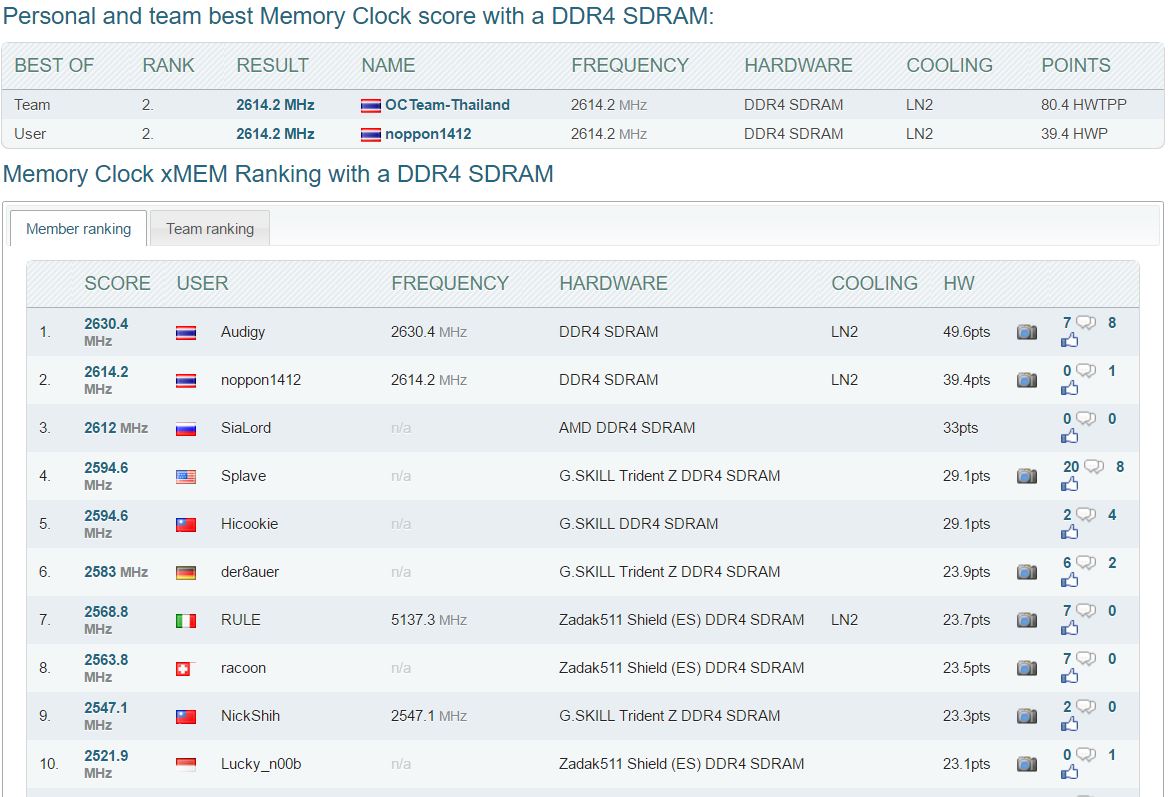Open the comment bubble icon for der8auer

1085,563
